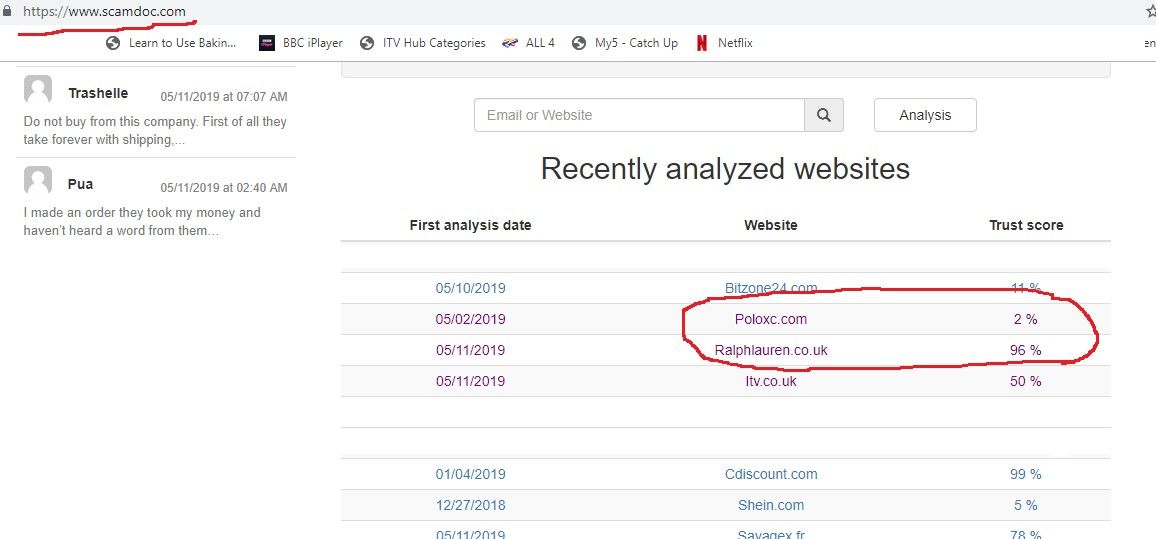Open the ALL 4 bookmark icon
The height and width of the screenshot is (539, 1156).
[x=510, y=43]
